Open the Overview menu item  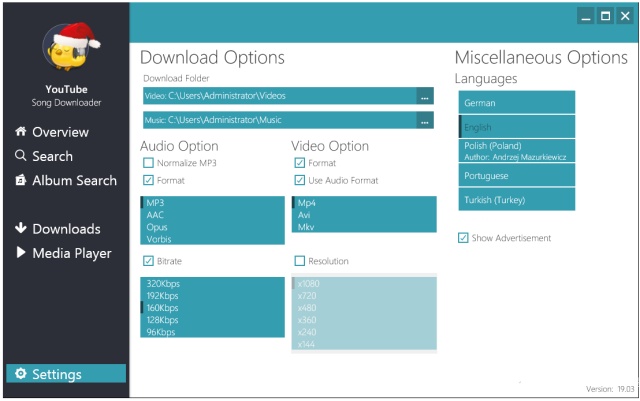(60, 132)
